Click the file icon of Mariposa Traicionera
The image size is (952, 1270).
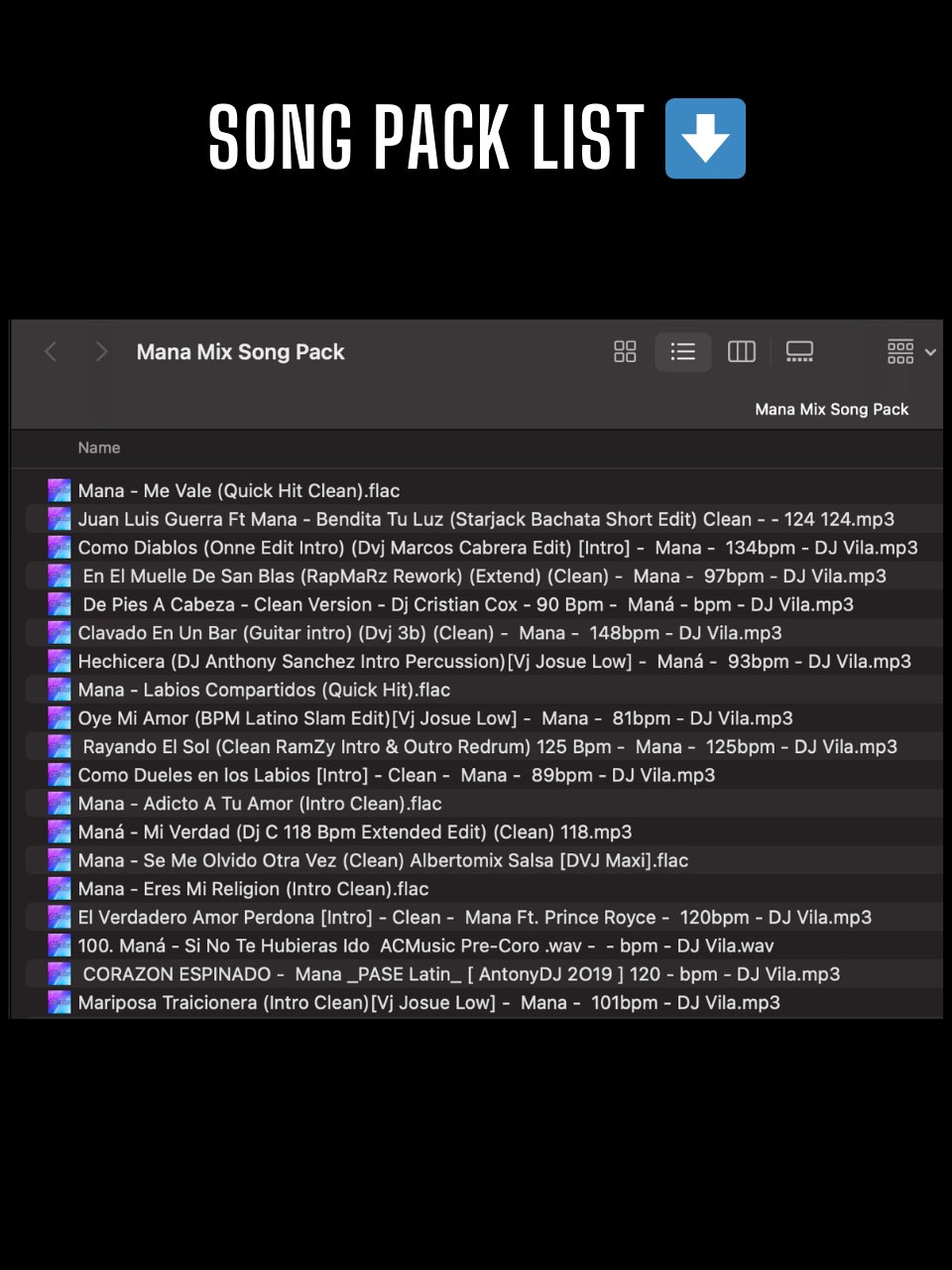coord(59,1003)
